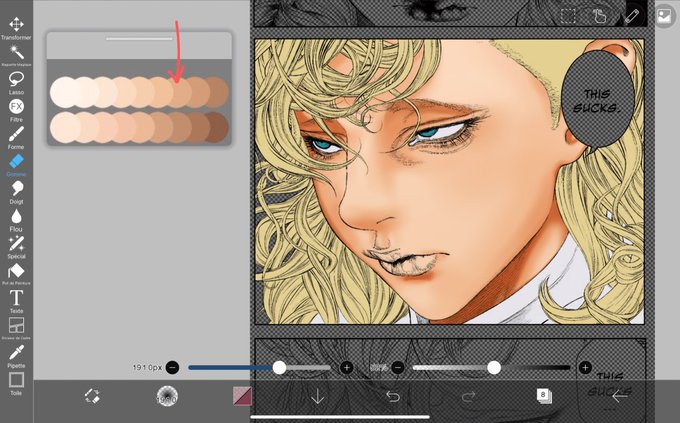
Task: Decrease brush thickness with minus button
Action: (173, 367)
